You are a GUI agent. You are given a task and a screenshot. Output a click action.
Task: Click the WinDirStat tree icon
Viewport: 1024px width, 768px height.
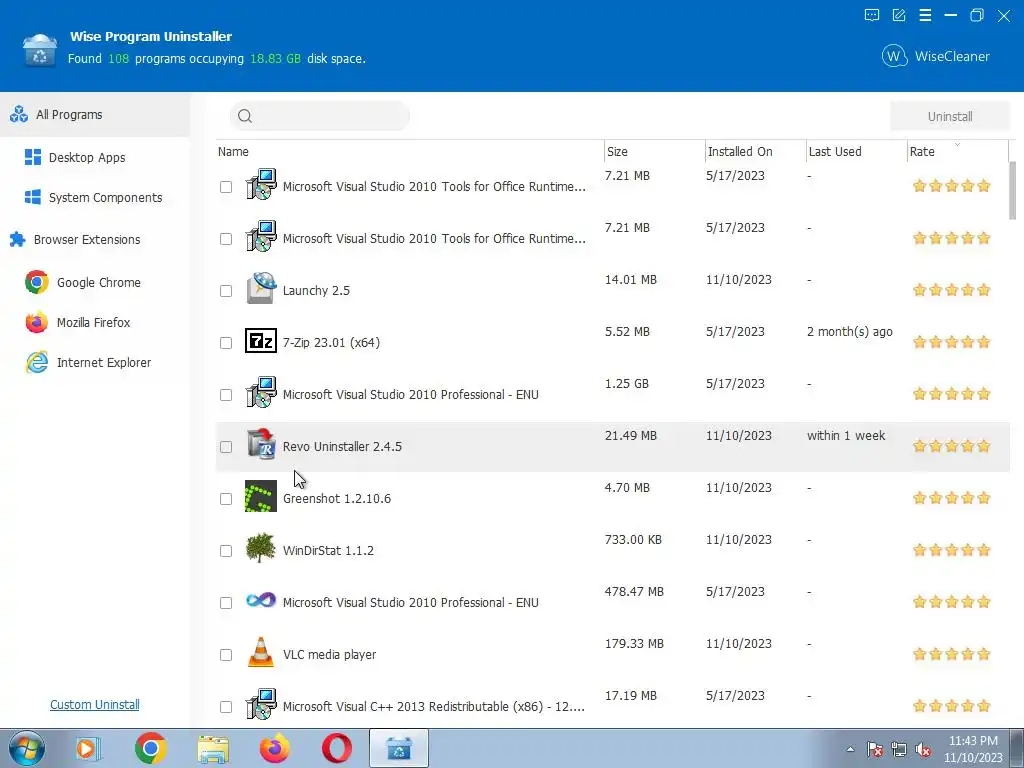261,548
